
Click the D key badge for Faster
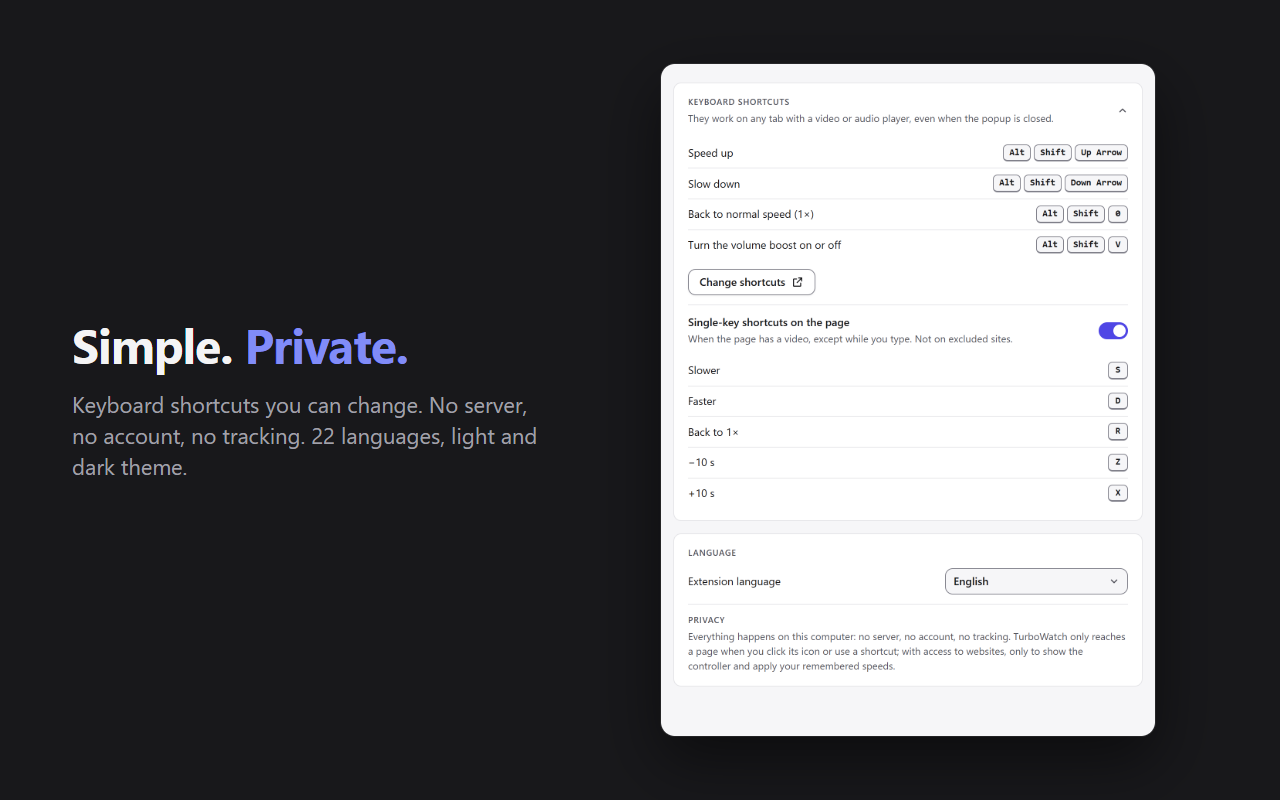[x=1118, y=401]
